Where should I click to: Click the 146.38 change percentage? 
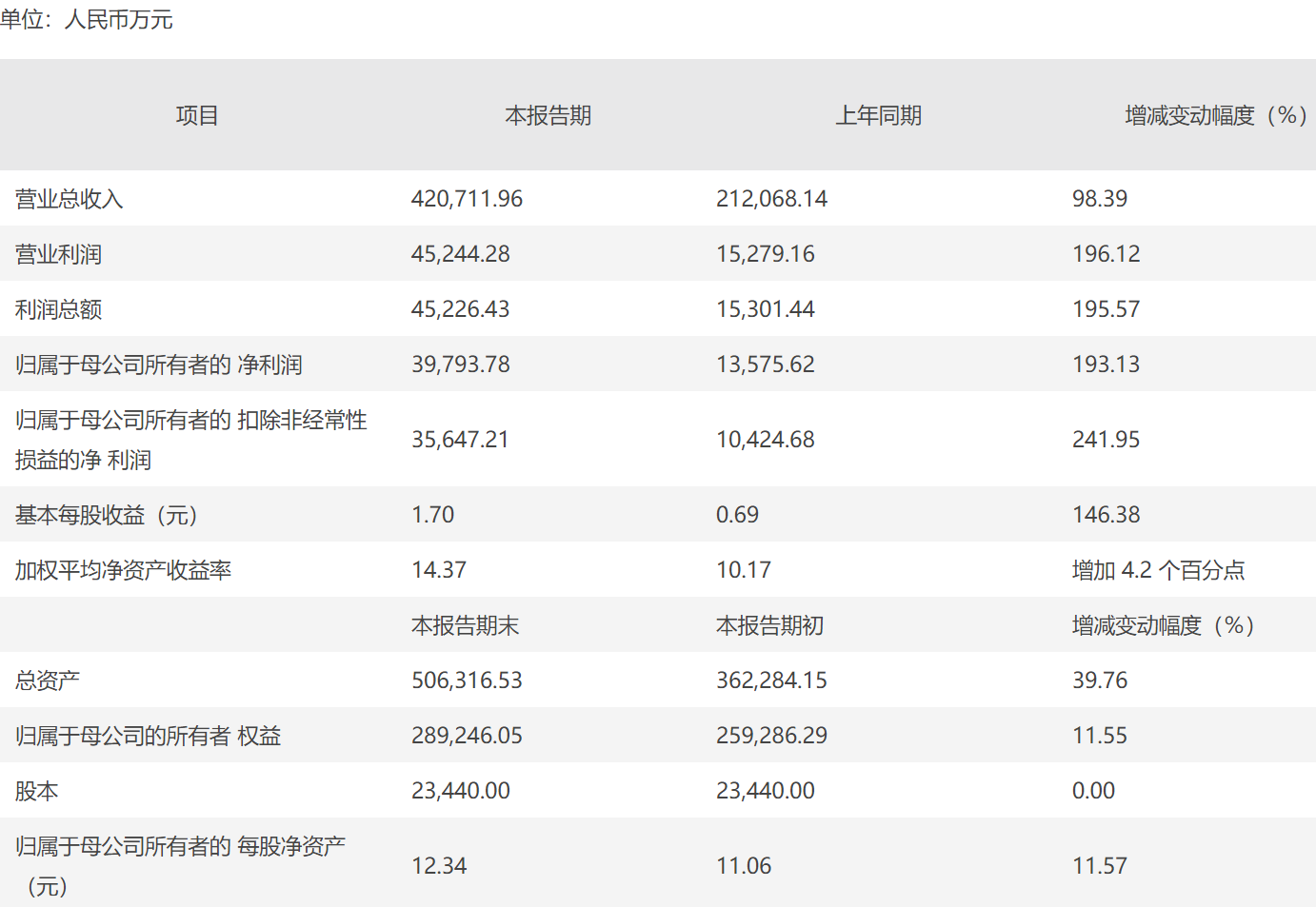pos(1106,515)
